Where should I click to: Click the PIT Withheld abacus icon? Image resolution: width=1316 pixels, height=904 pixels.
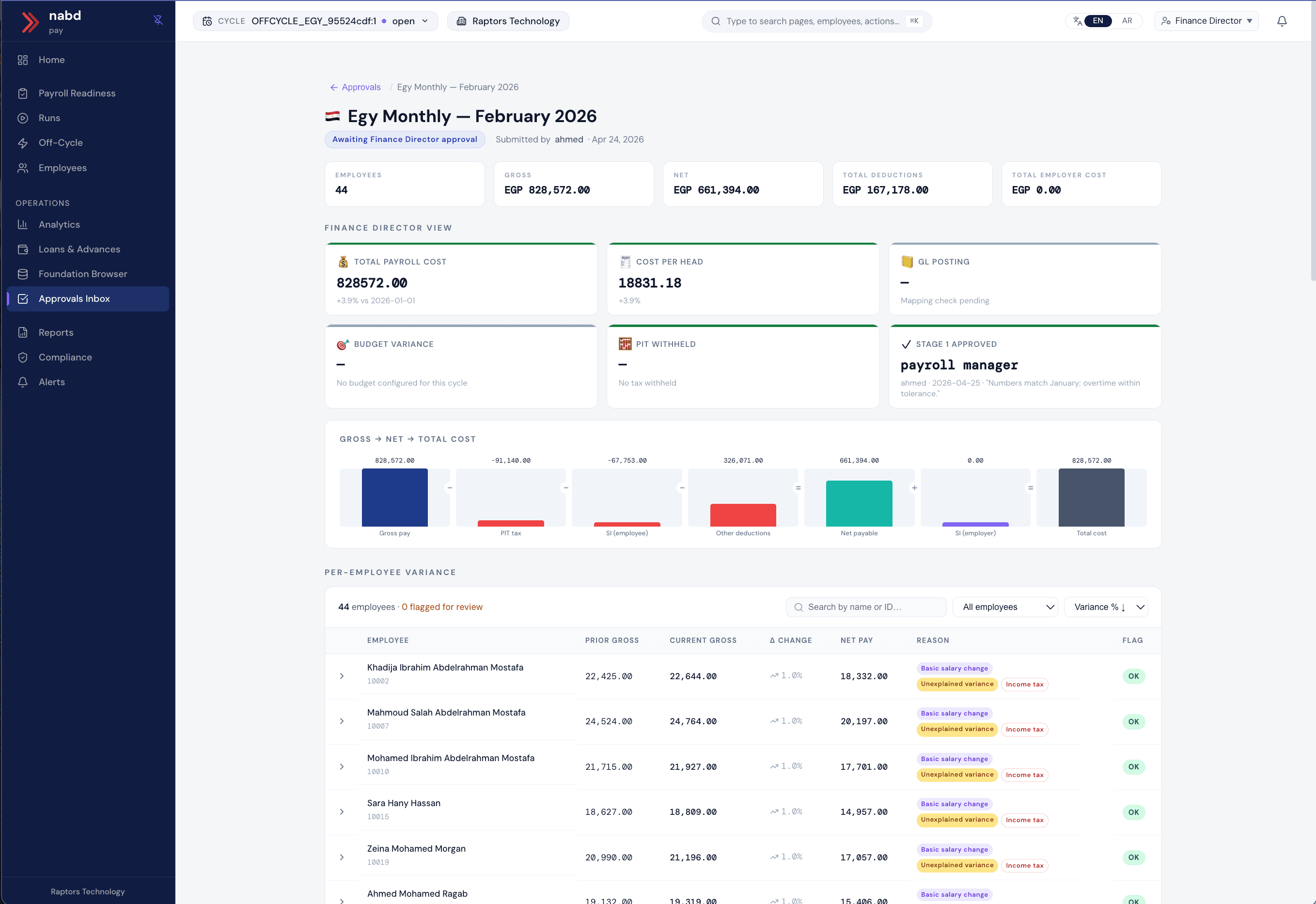tap(625, 344)
